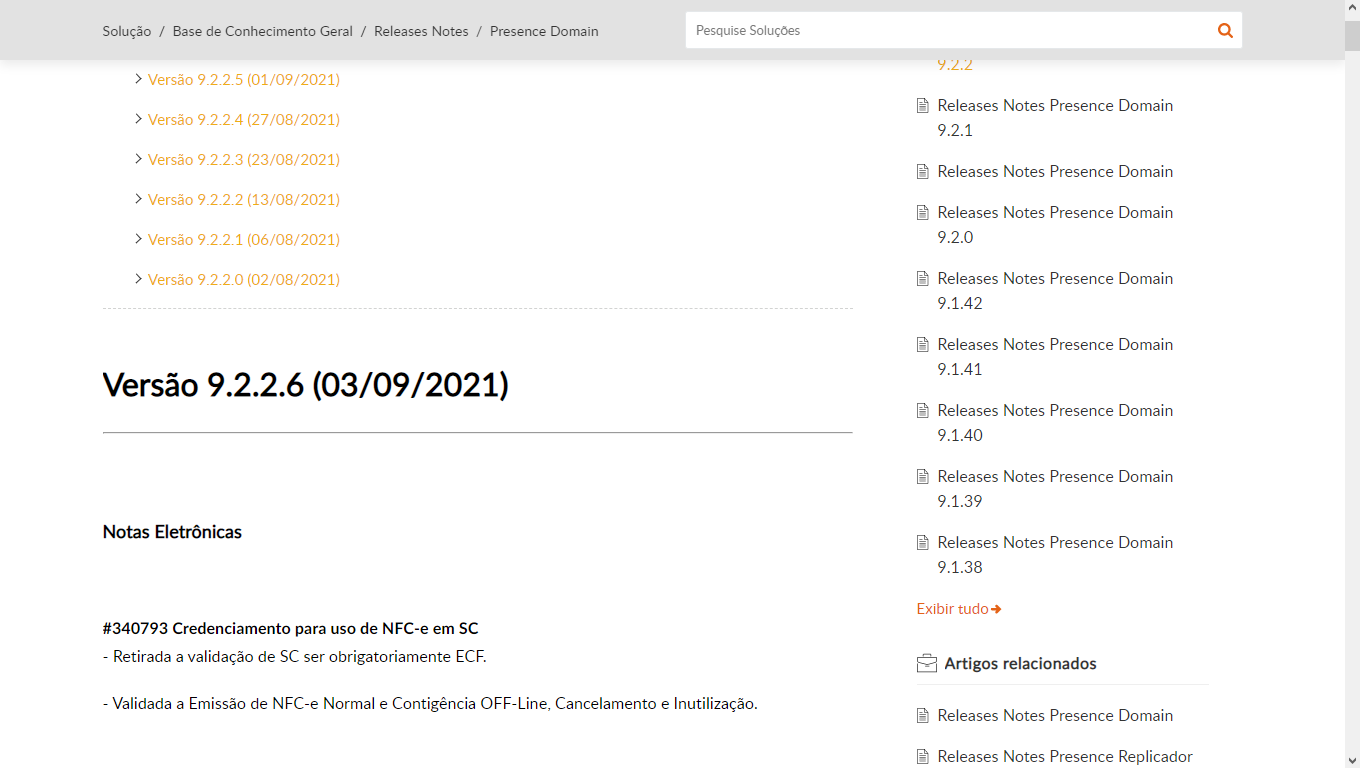Click the document icon beside Releases Notes Presence Replicador
The height and width of the screenshot is (768, 1360).
(923, 756)
